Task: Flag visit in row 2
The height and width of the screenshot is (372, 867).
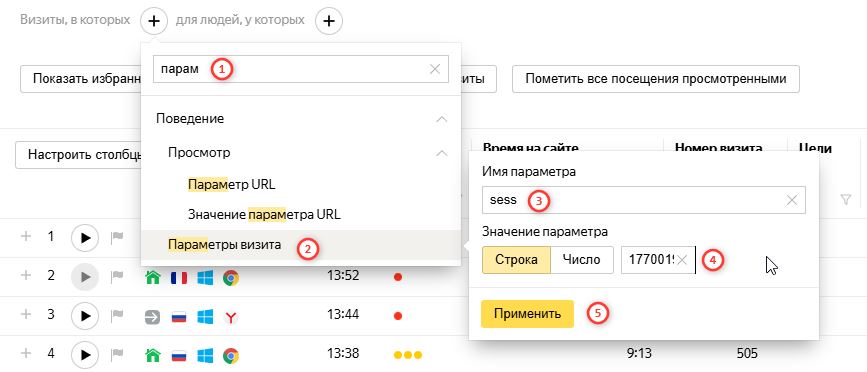Action: [117, 277]
